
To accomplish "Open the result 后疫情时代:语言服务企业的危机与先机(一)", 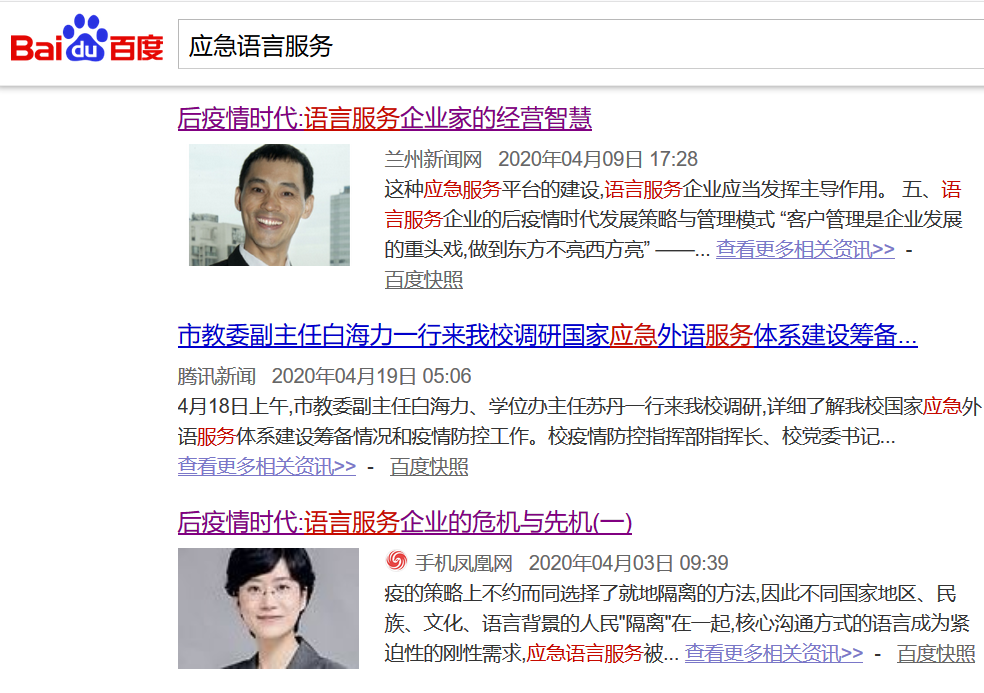I will pos(404,522).
